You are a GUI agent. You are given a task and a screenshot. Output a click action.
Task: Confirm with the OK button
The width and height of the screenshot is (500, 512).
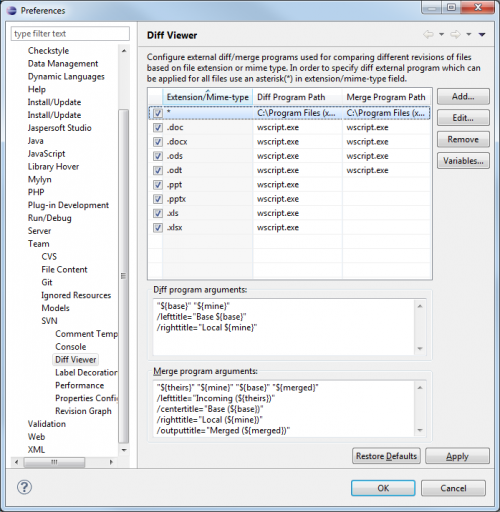tap(383, 488)
